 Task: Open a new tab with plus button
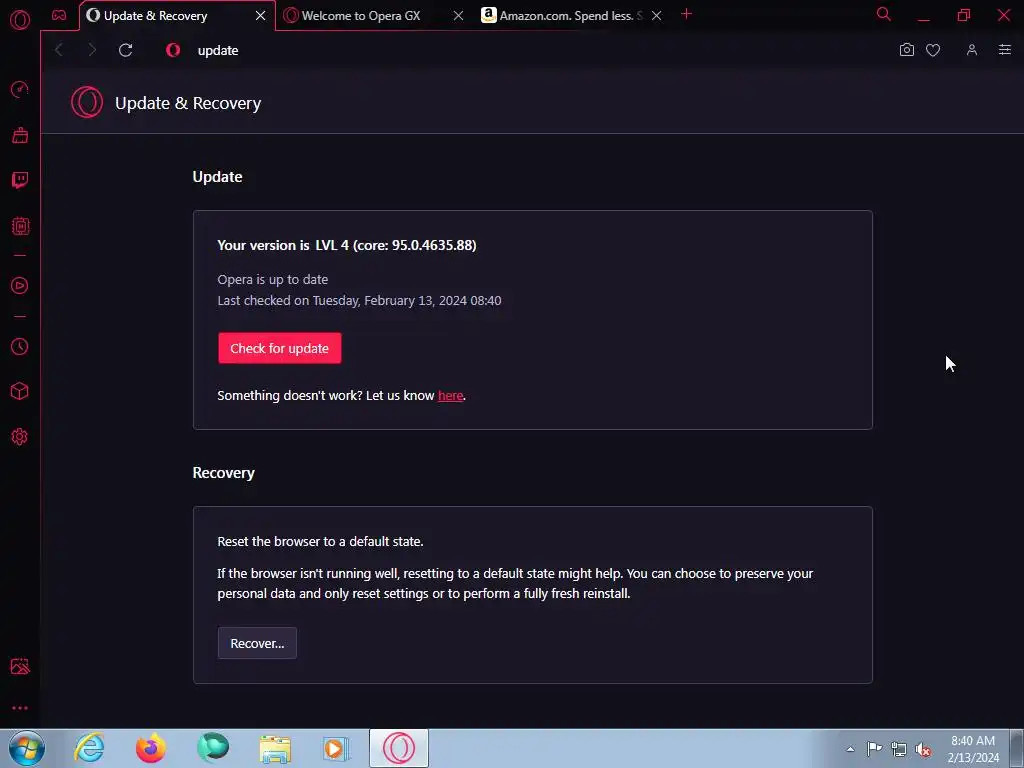coord(686,14)
